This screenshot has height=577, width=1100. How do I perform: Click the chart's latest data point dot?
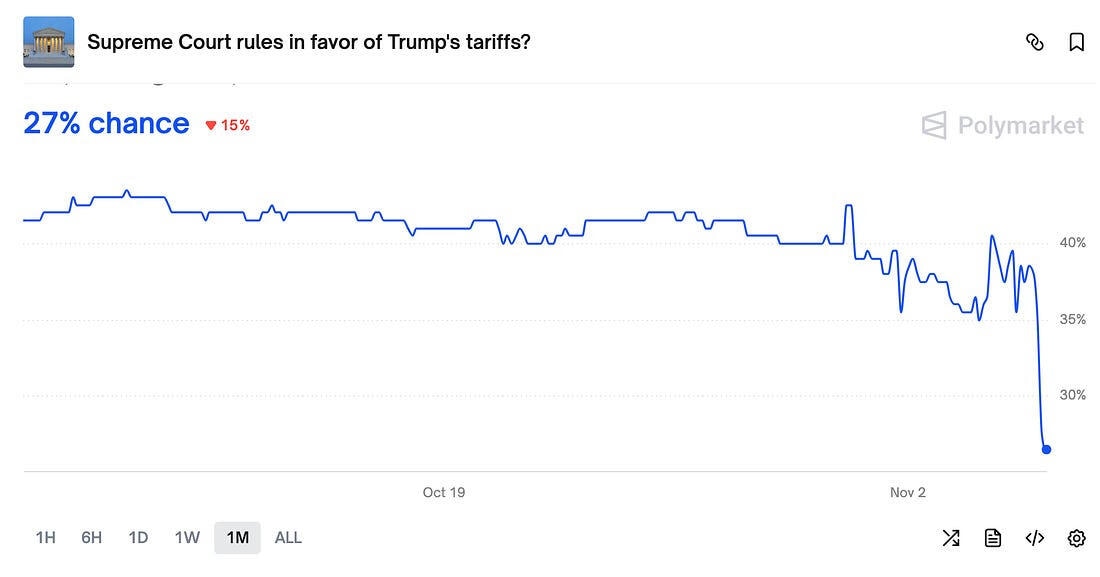point(1046,449)
